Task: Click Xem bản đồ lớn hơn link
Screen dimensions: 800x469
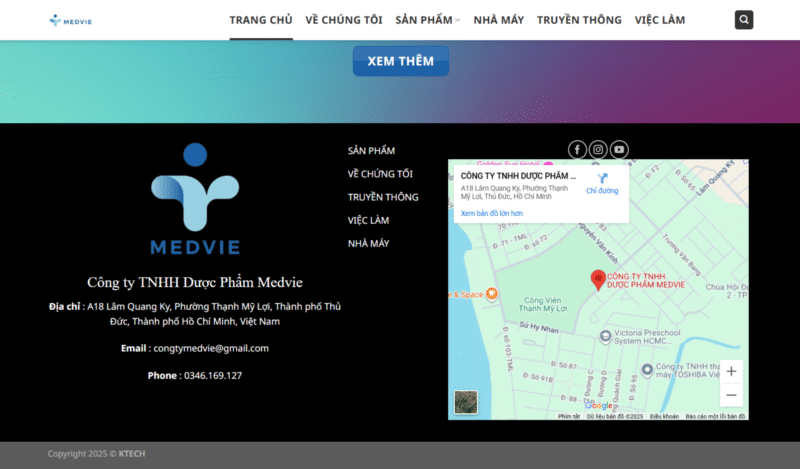Action: coord(492,213)
